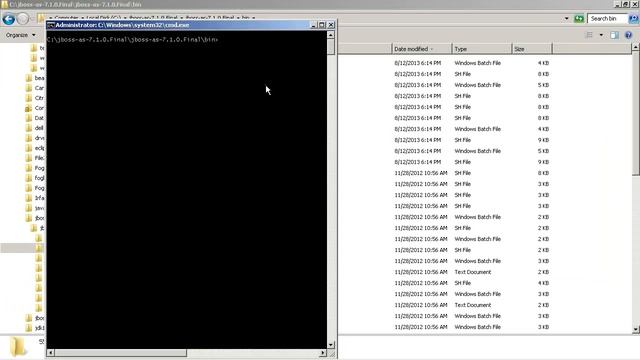Image resolution: width=640 pixels, height=360 pixels.
Task: Click the command prompt path line
Action: click(132, 40)
